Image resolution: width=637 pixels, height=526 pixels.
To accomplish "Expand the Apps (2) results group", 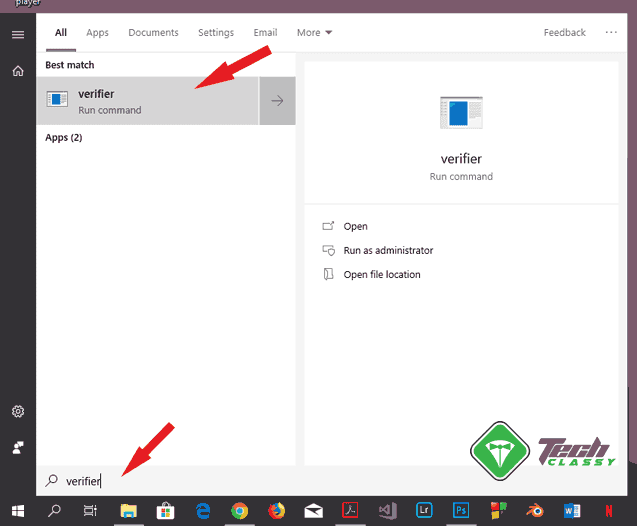I will coord(64,138).
